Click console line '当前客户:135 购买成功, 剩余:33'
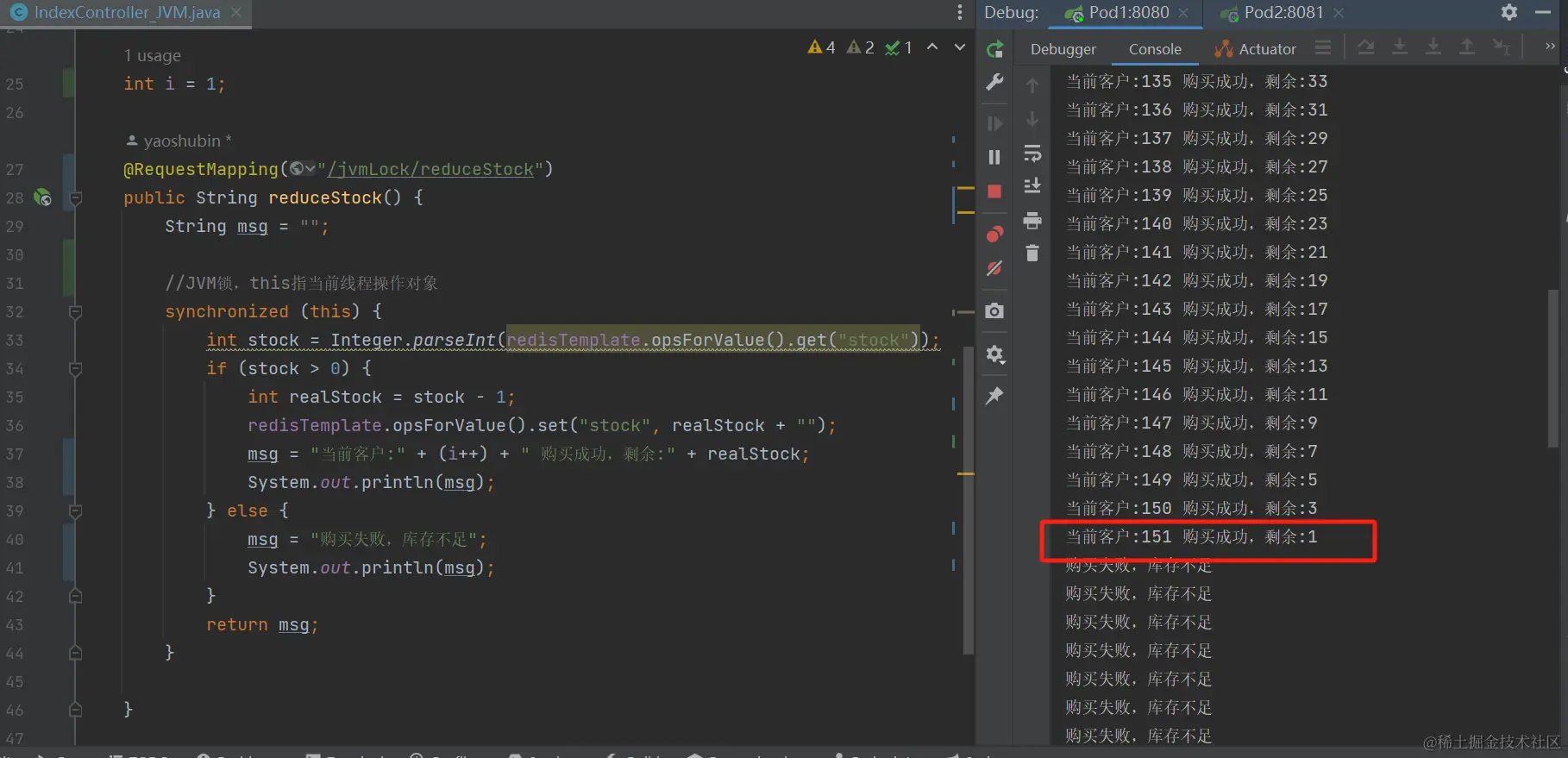 coord(1196,81)
